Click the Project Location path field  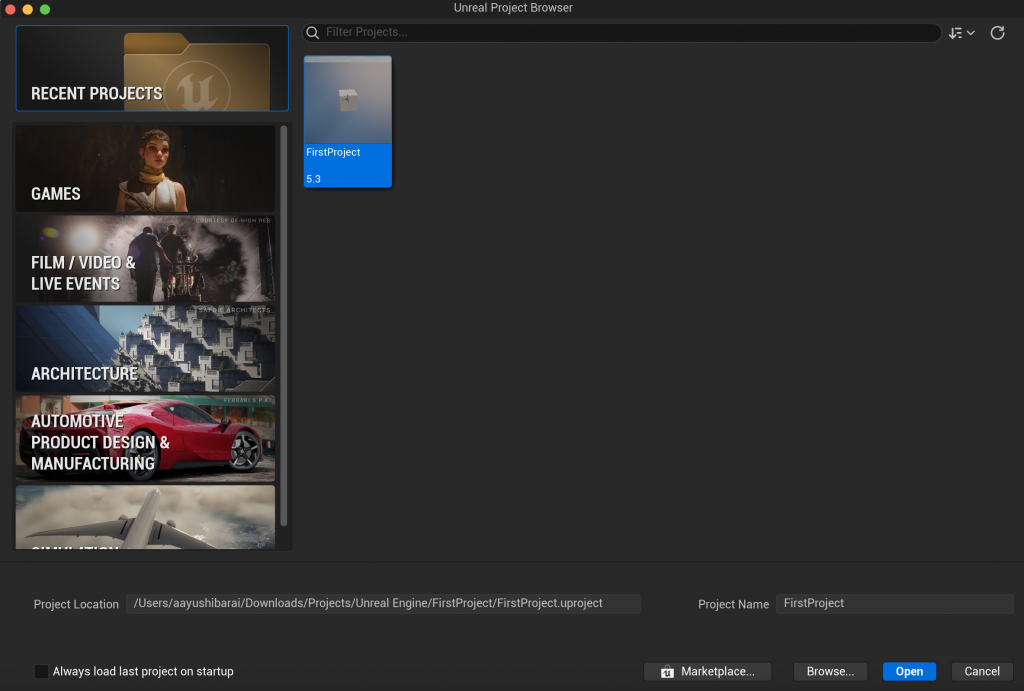[x=383, y=603]
